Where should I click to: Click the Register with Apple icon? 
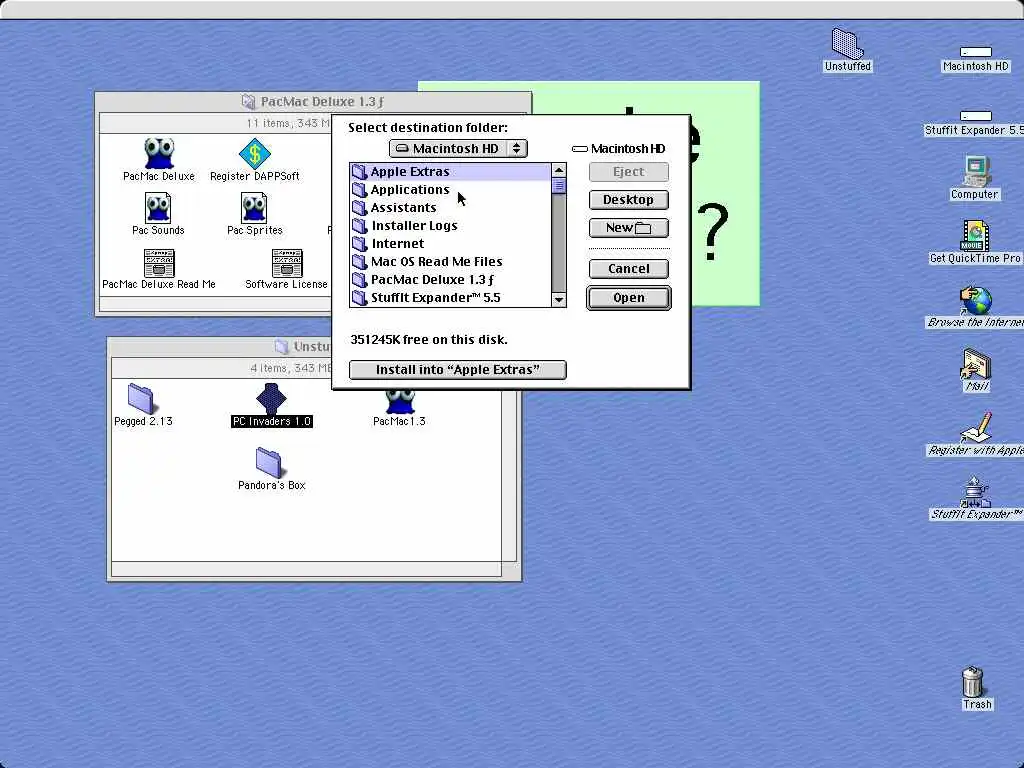(976, 428)
